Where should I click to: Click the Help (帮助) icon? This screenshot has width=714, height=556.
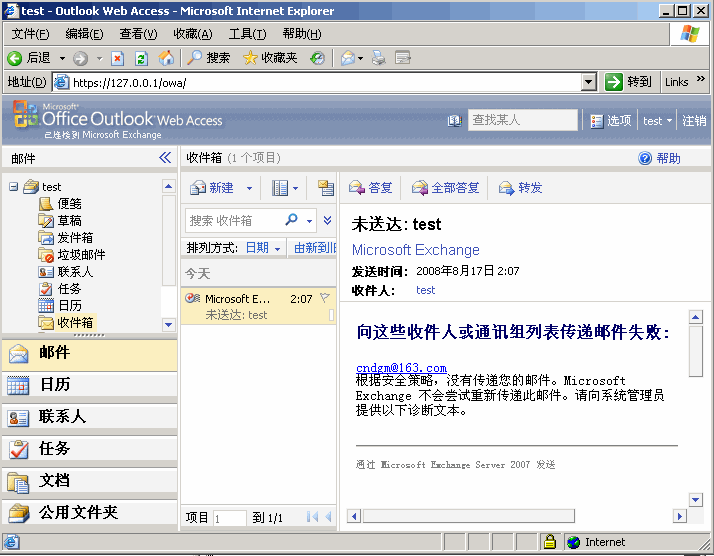click(645, 158)
